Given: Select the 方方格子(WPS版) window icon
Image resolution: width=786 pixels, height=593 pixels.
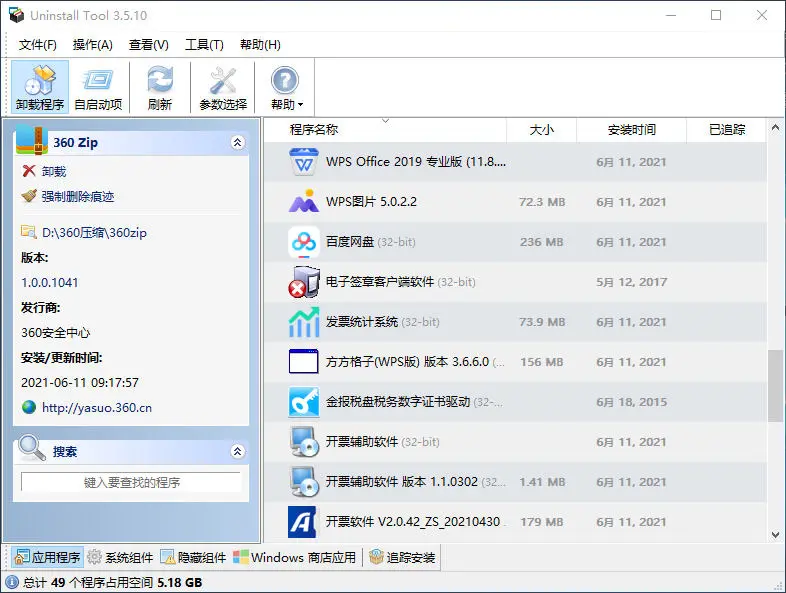Looking at the screenshot, I should tap(304, 361).
